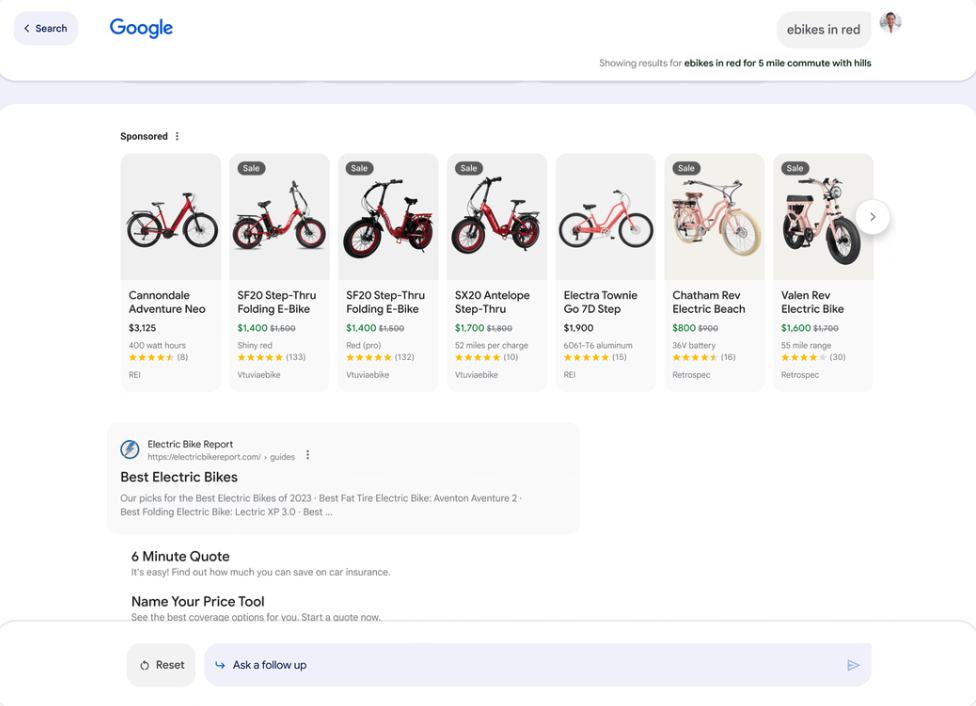Click the Electric Bike Report site favicon
976x706 pixels.
[x=129, y=449]
